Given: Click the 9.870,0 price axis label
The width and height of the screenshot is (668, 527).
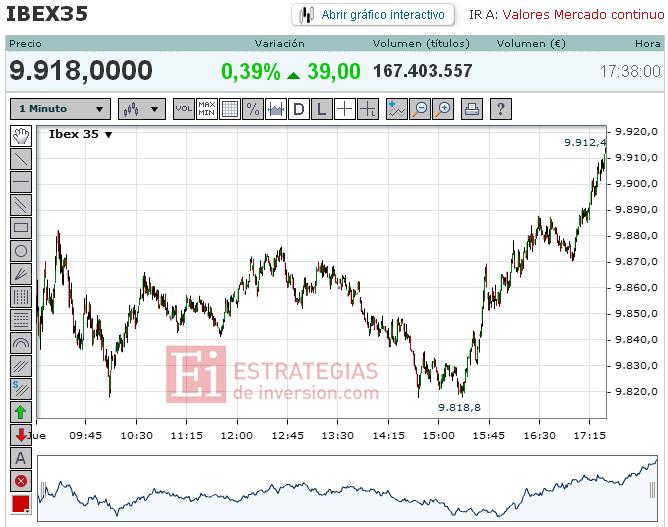Looking at the screenshot, I should (x=636, y=262).
